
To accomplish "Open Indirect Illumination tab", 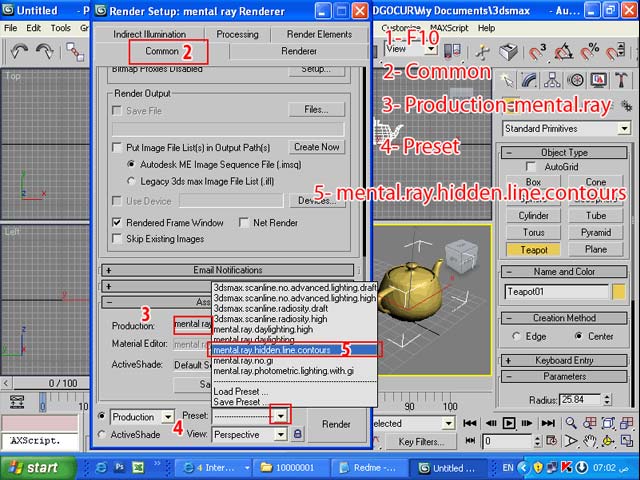I will tap(149, 34).
